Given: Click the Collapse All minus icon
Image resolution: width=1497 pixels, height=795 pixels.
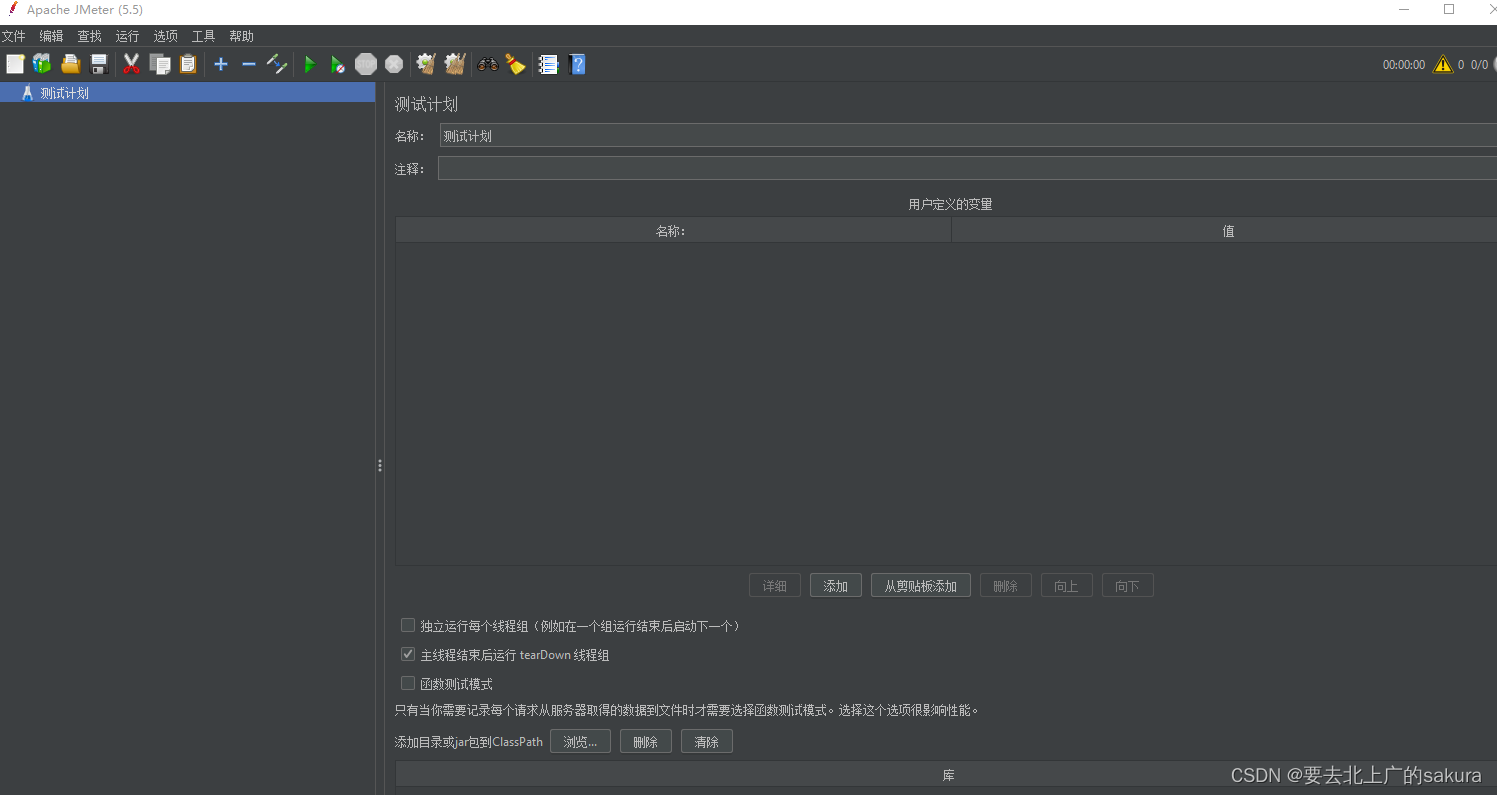Looking at the screenshot, I should click(248, 64).
